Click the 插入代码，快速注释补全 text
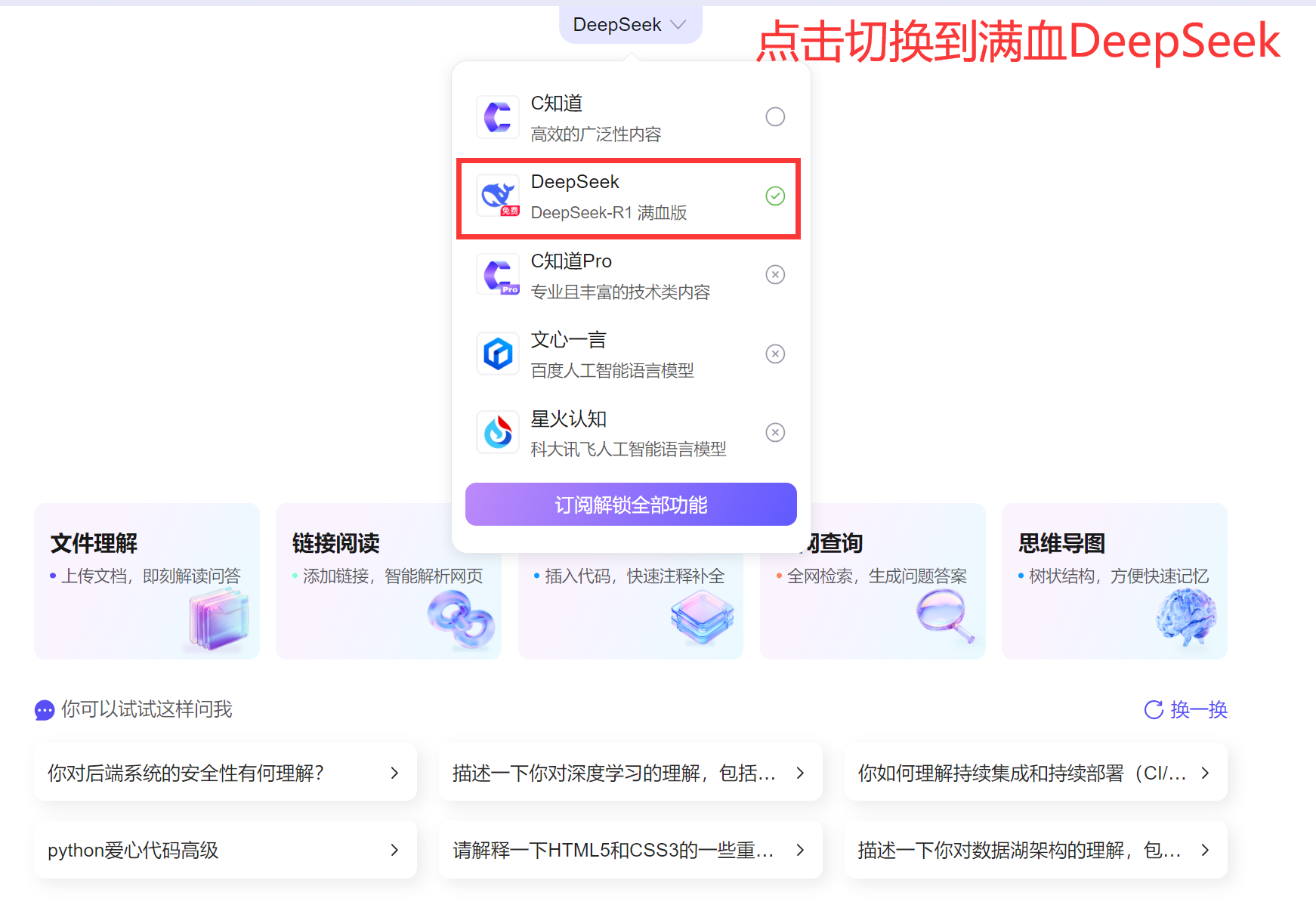1316x911 pixels. click(635, 576)
